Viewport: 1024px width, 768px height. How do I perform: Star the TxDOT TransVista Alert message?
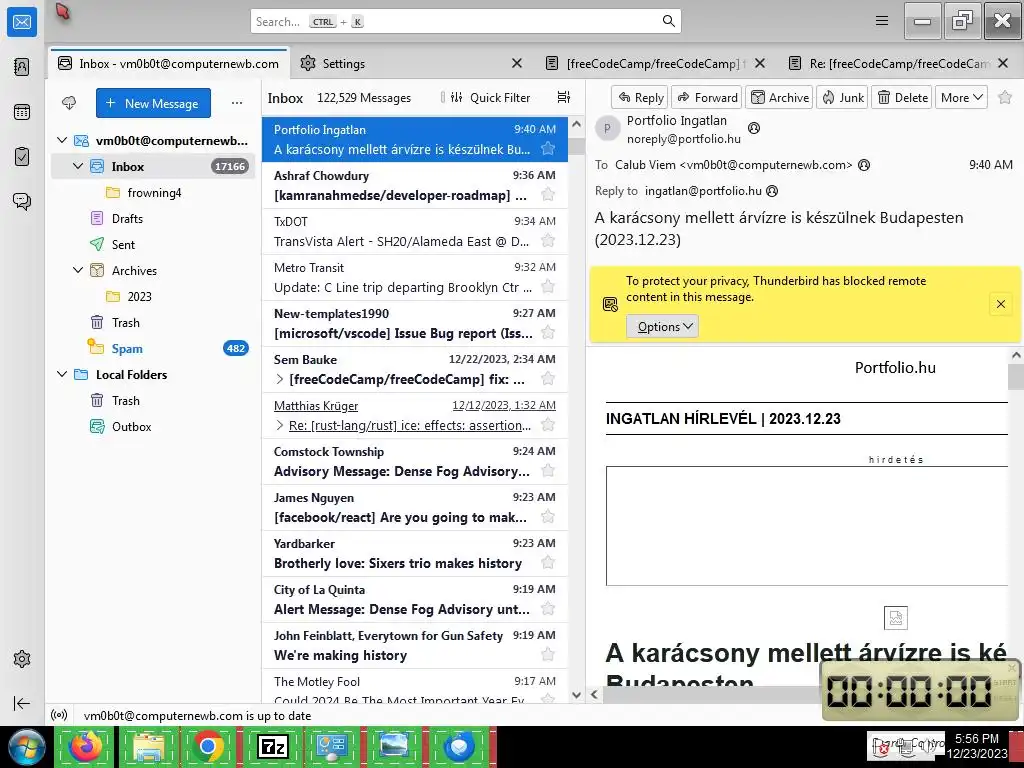point(548,241)
